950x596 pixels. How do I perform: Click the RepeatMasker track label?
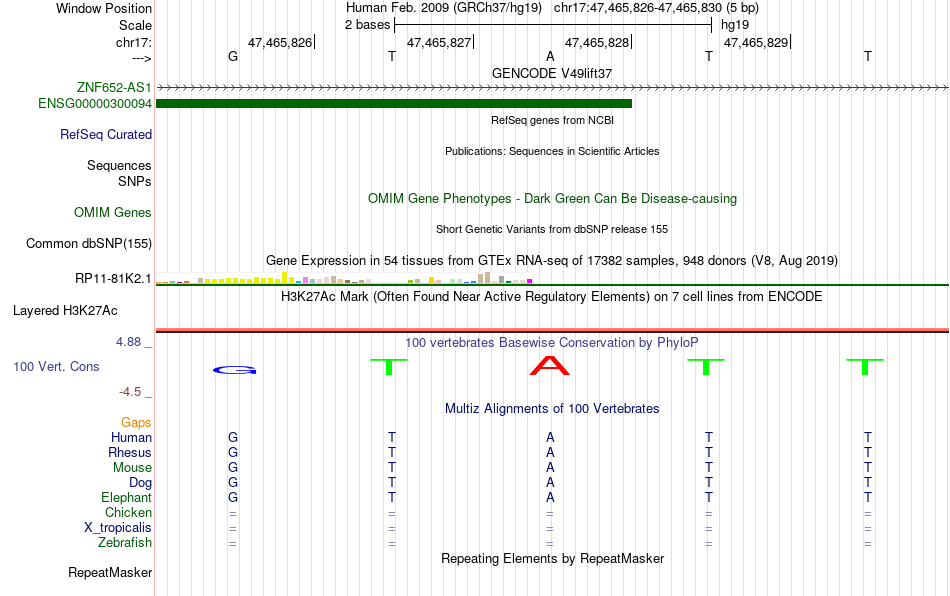pyautogui.click(x=110, y=572)
